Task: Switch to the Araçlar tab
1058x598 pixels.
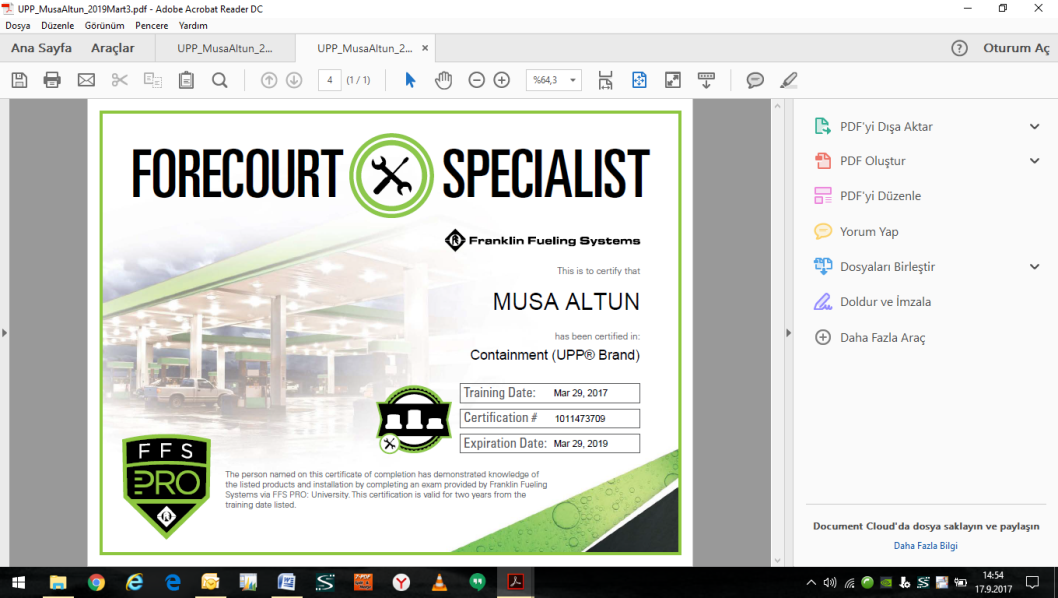Action: click(x=112, y=48)
